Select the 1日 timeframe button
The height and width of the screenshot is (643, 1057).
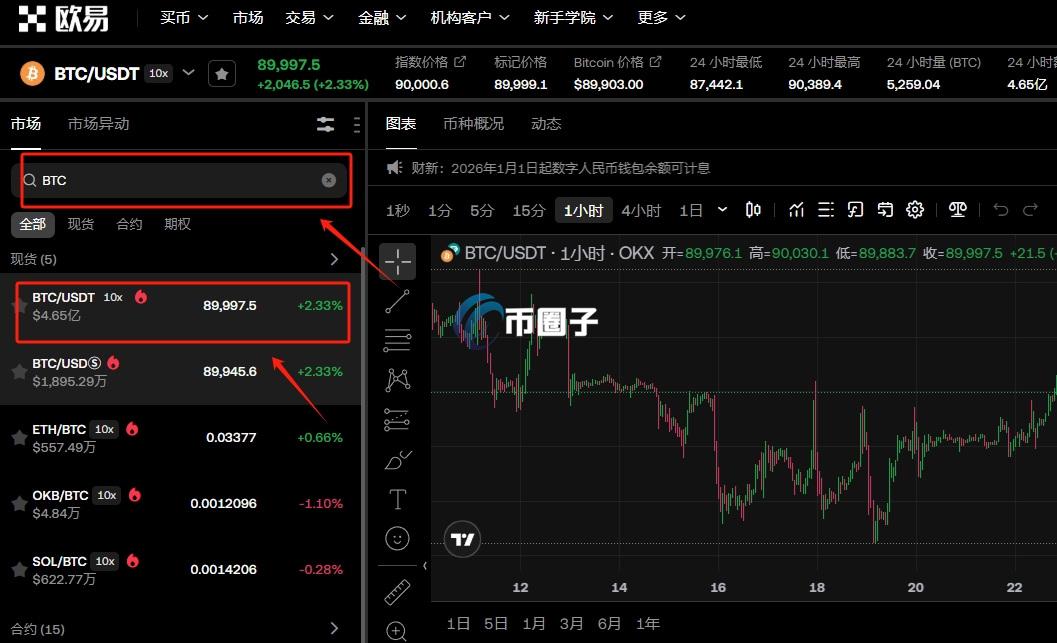690,210
